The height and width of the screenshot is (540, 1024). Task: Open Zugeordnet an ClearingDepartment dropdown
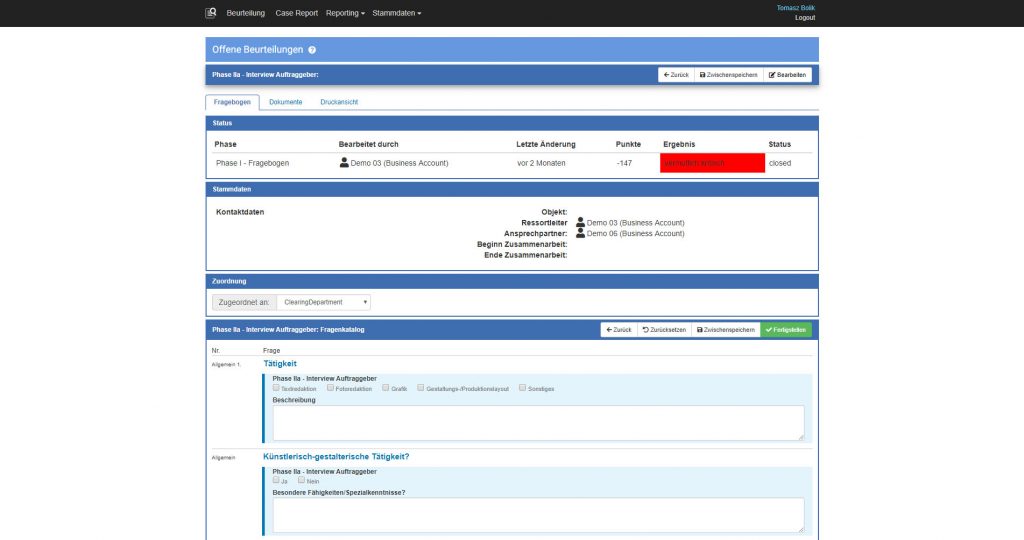(x=323, y=301)
